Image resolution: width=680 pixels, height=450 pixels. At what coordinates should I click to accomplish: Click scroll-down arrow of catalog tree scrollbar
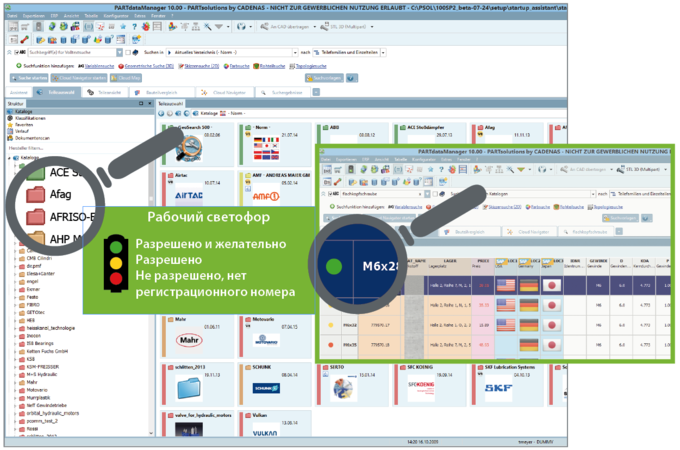coord(151,433)
